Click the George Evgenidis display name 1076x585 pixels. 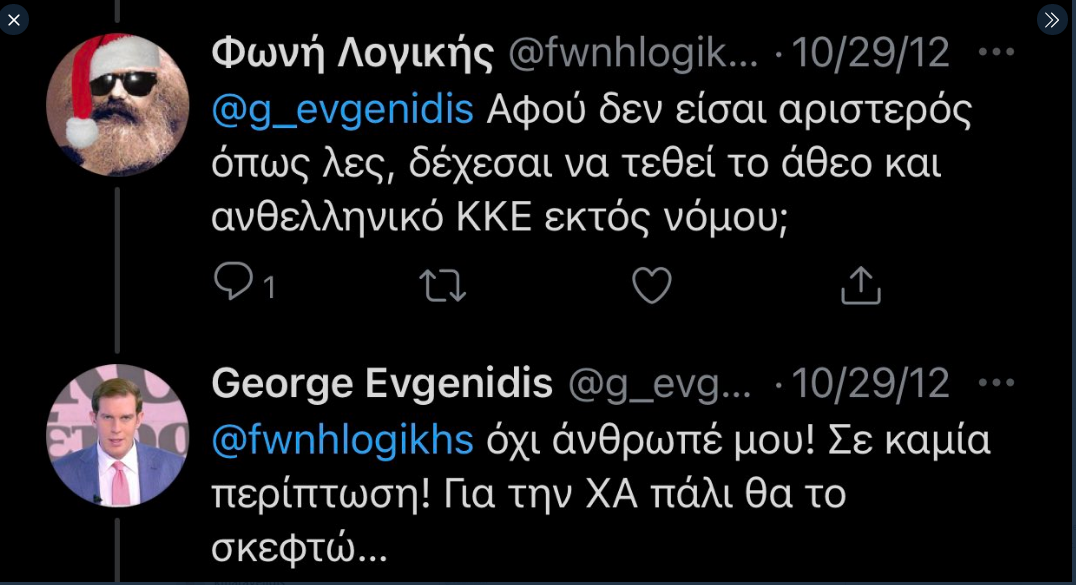[x=382, y=383]
